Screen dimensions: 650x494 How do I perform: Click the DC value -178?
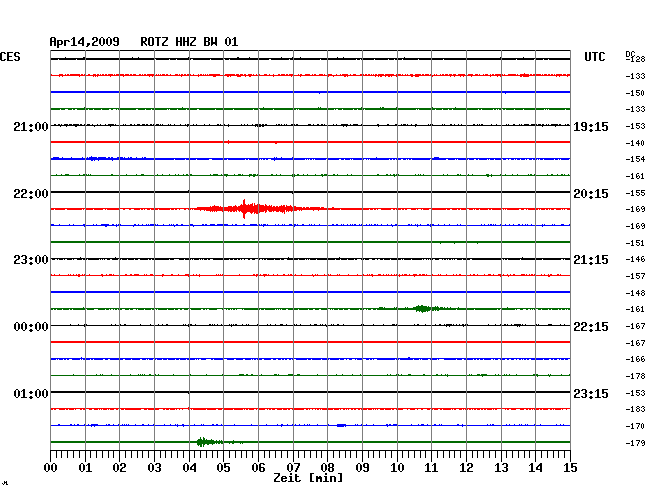click(635, 376)
